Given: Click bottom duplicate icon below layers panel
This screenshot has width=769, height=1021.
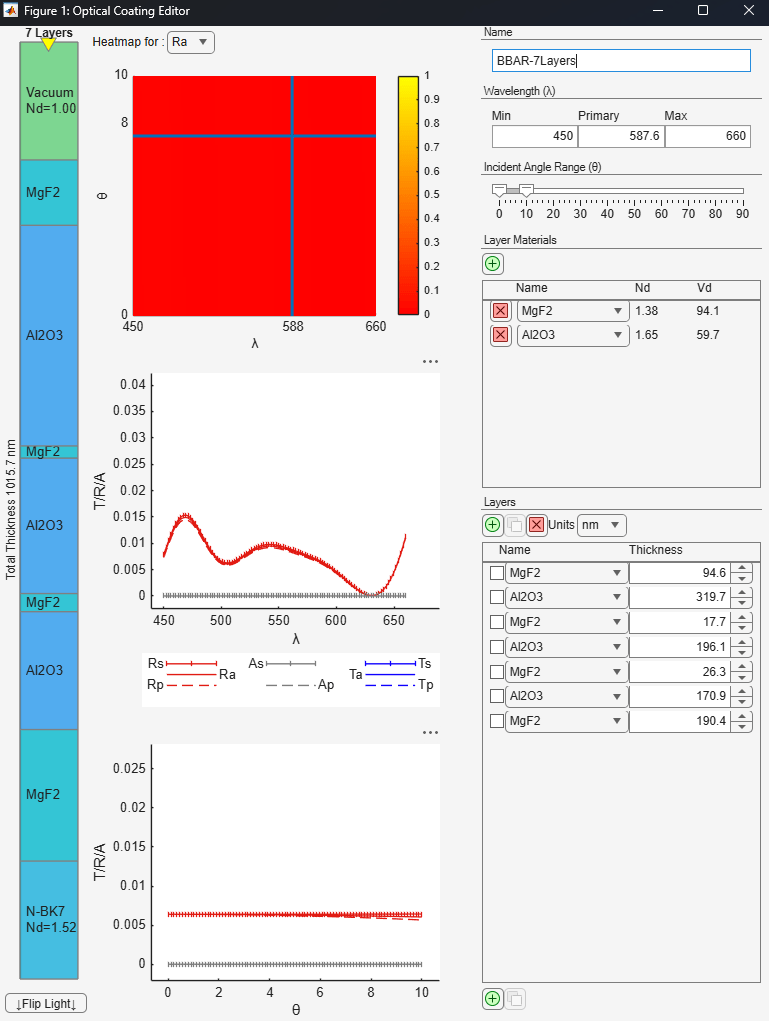Looking at the screenshot, I should [514, 998].
